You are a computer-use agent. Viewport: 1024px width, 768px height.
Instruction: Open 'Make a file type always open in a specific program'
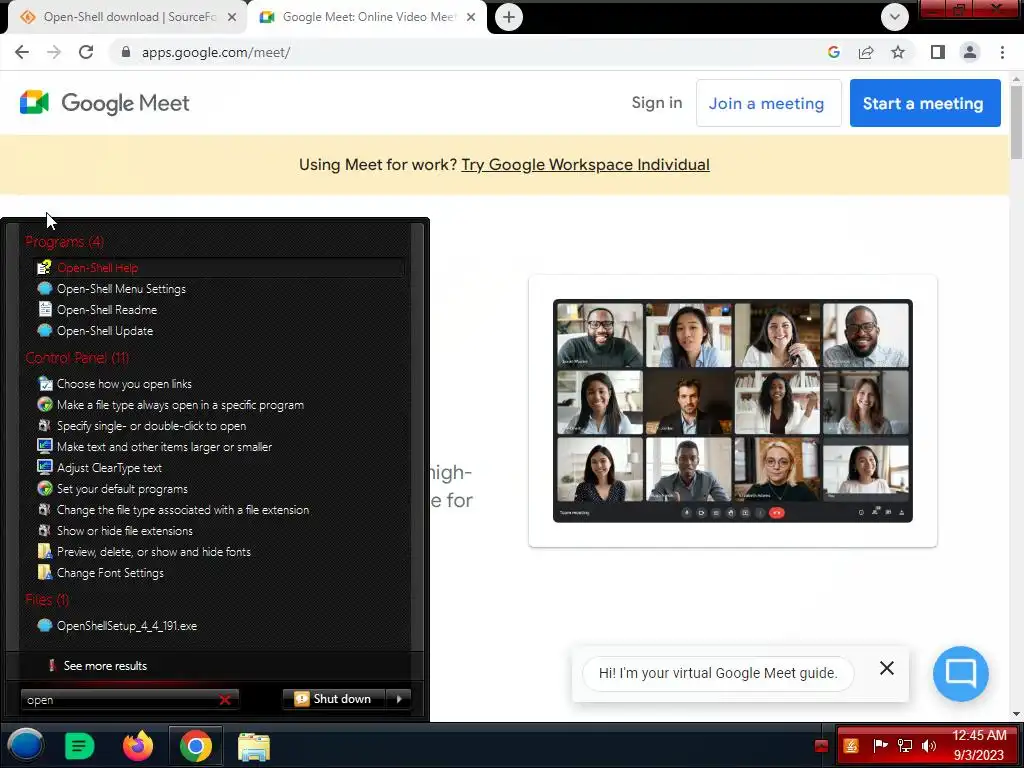pyautogui.click(x=180, y=405)
